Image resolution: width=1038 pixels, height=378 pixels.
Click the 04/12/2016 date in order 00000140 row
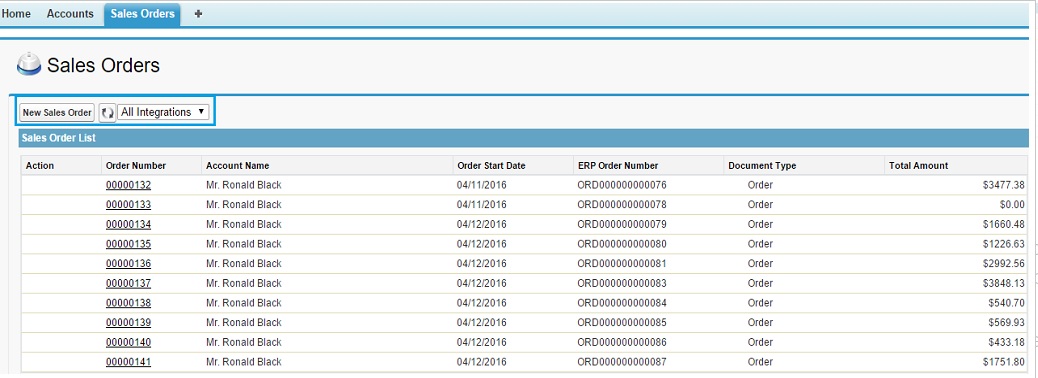(481, 342)
